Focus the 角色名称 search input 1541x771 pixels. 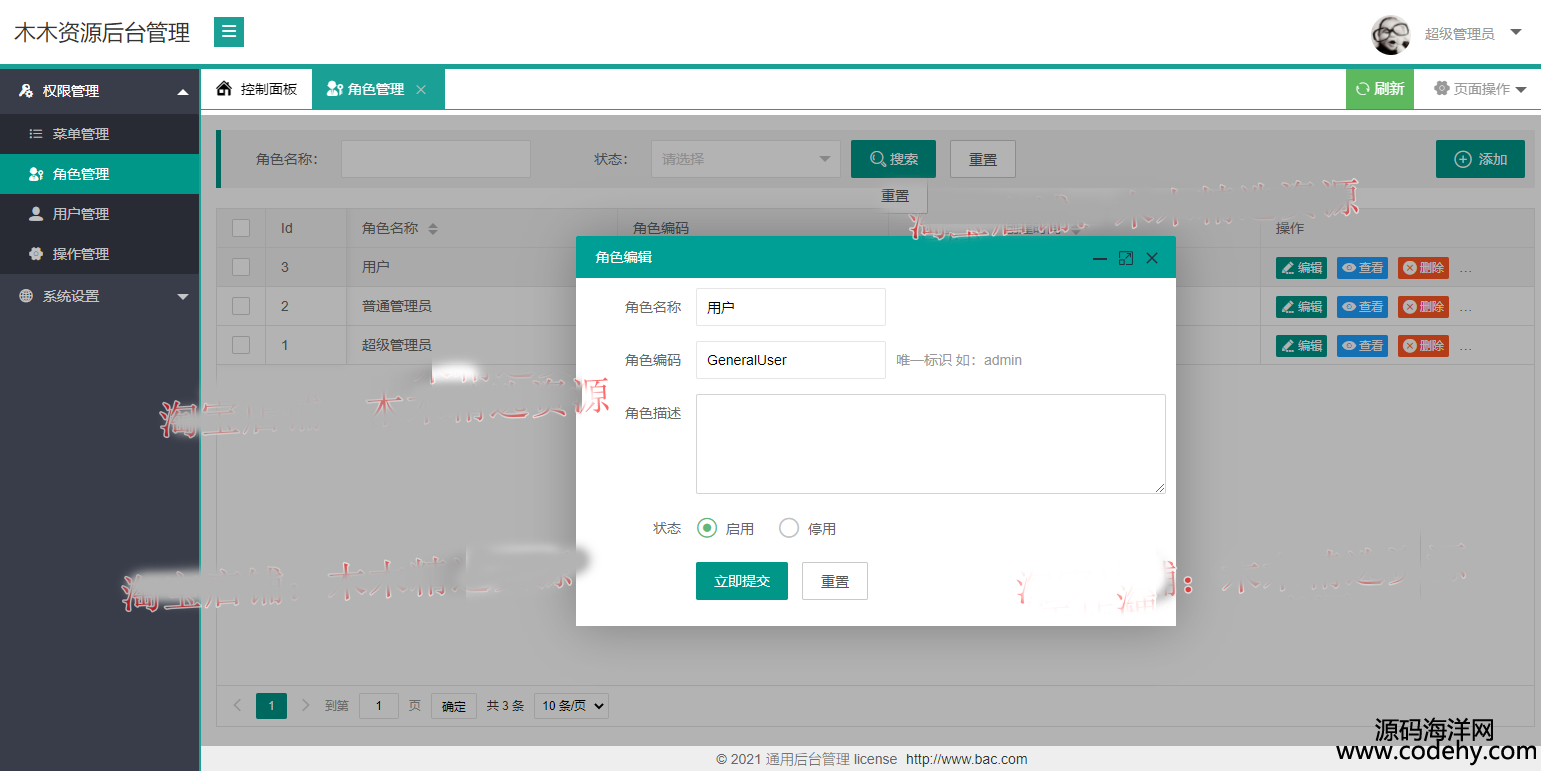436,159
